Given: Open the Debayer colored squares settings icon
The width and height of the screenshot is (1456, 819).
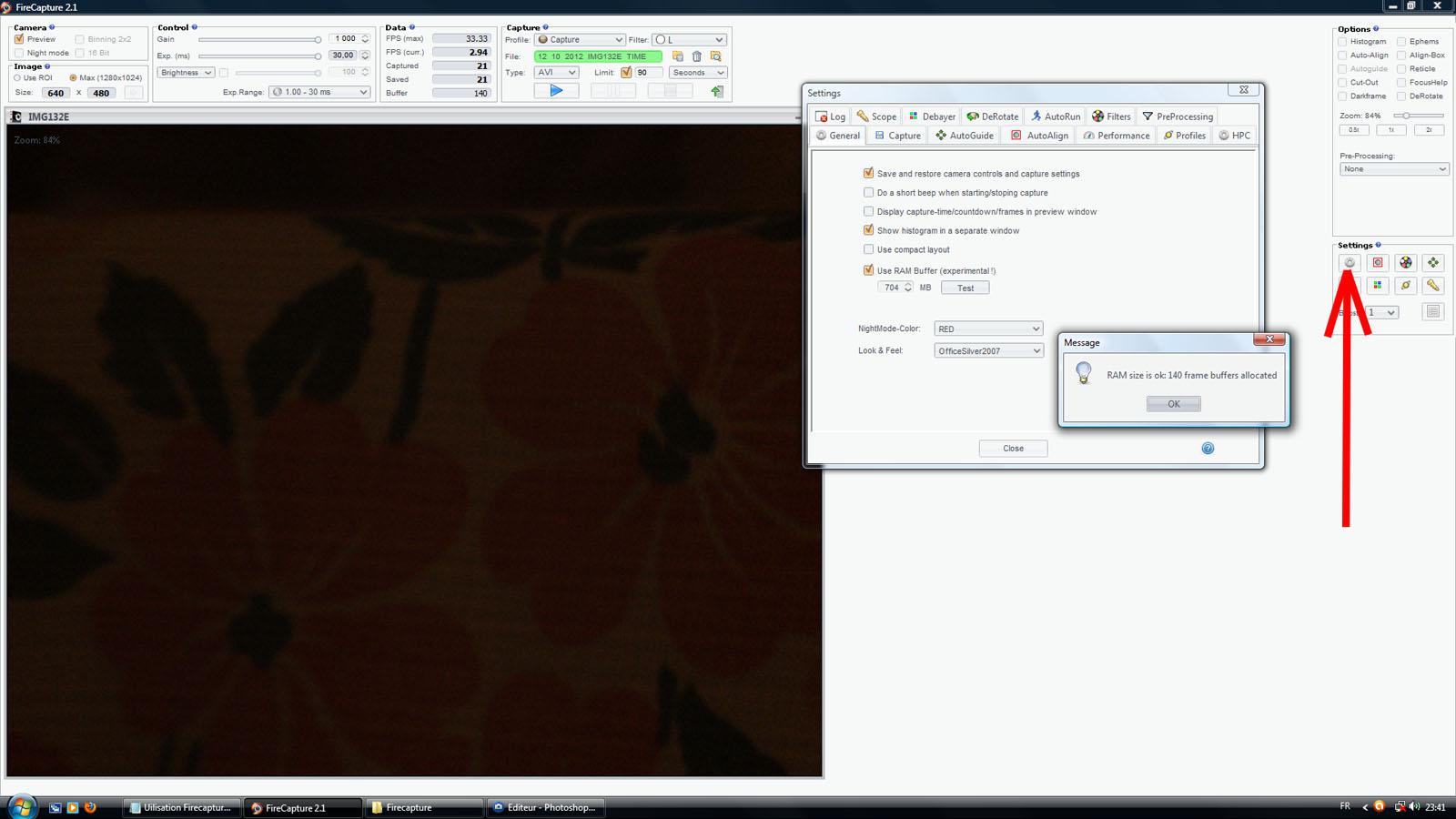Looking at the screenshot, I should click(x=1378, y=285).
